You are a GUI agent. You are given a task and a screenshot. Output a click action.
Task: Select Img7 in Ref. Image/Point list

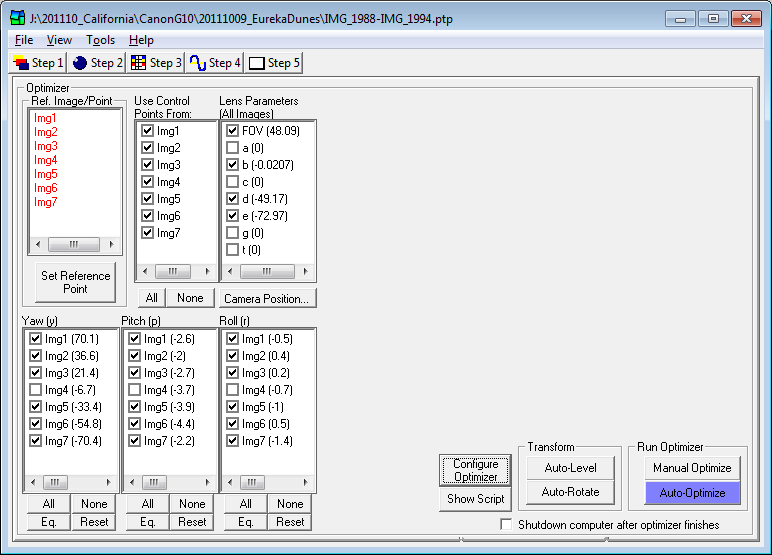[45, 202]
